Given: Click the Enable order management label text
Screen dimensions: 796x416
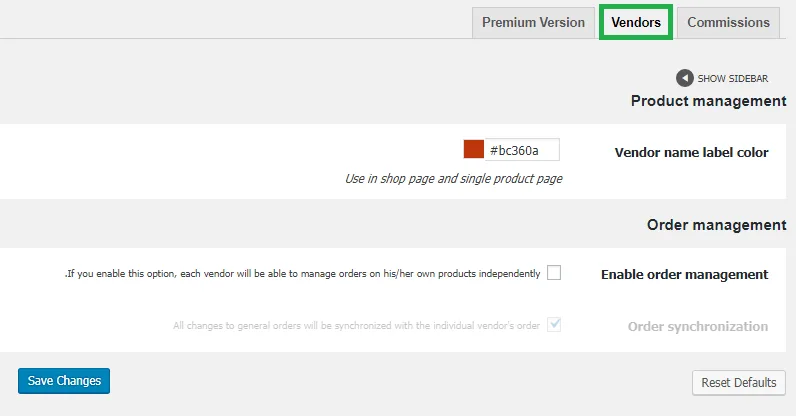Looking at the screenshot, I should [x=684, y=275].
